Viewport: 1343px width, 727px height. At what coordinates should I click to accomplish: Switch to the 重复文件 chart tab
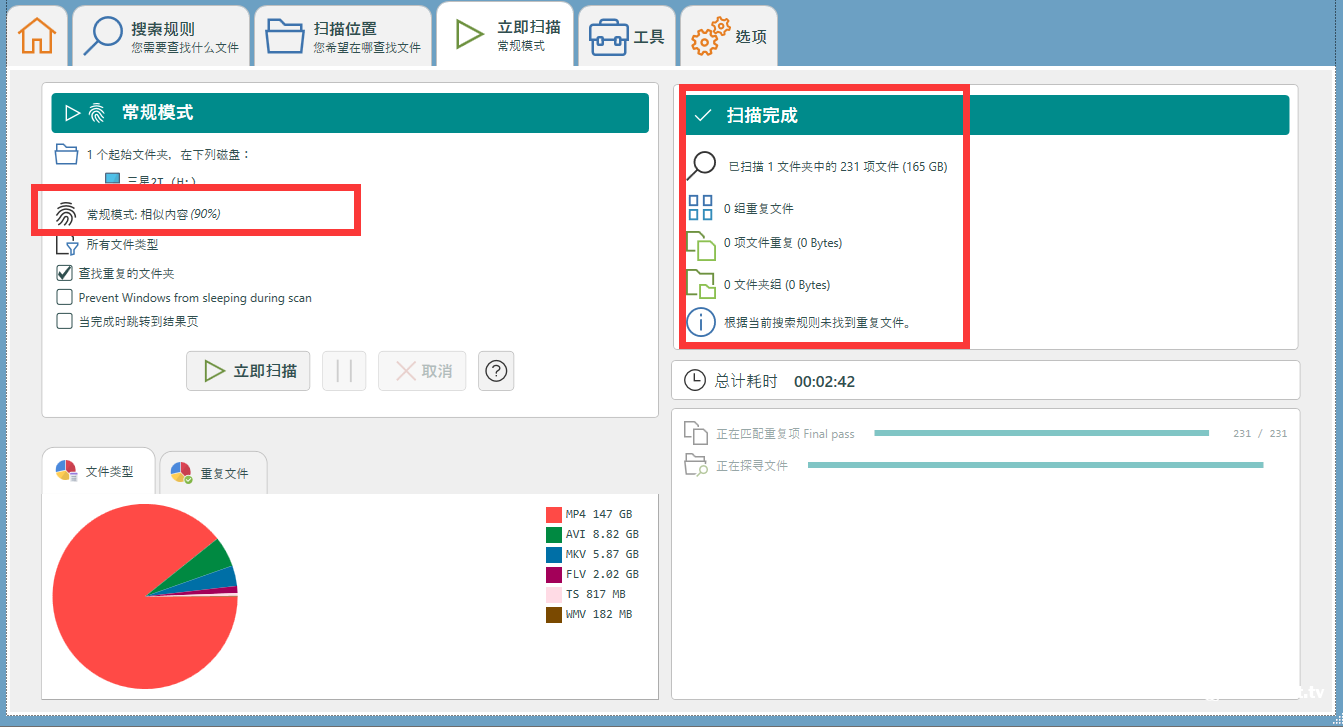213,473
